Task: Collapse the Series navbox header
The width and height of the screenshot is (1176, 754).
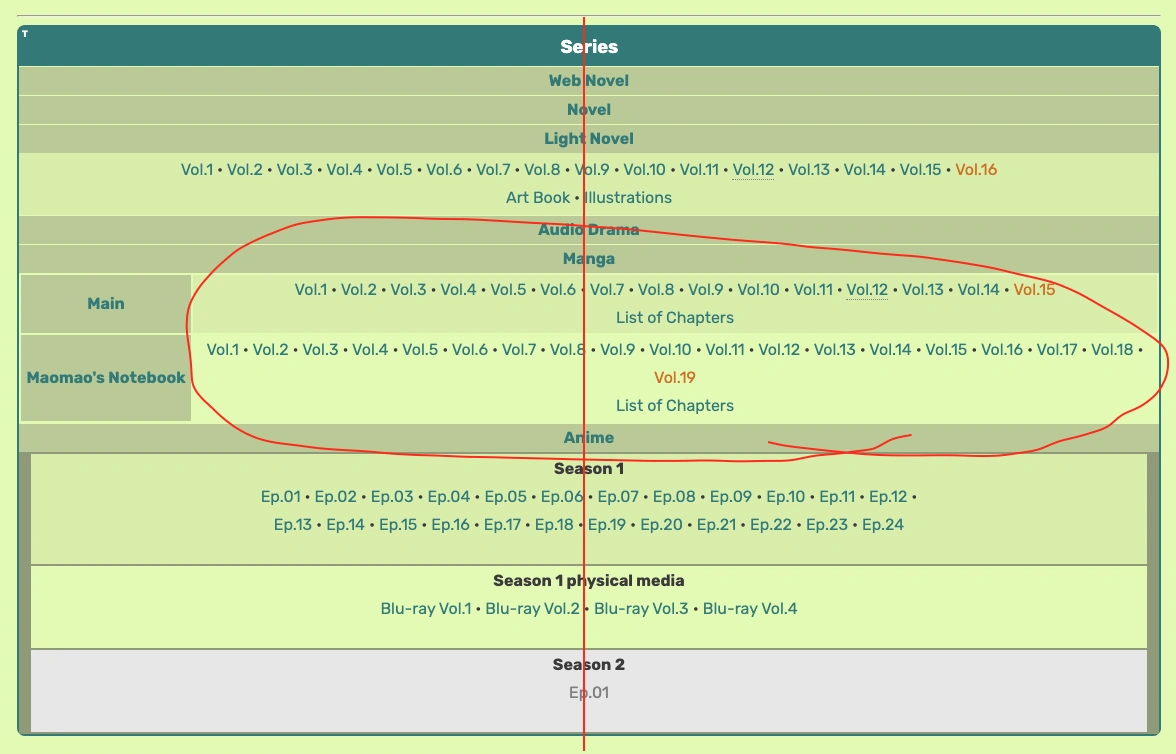Action: pyautogui.click(x=589, y=46)
